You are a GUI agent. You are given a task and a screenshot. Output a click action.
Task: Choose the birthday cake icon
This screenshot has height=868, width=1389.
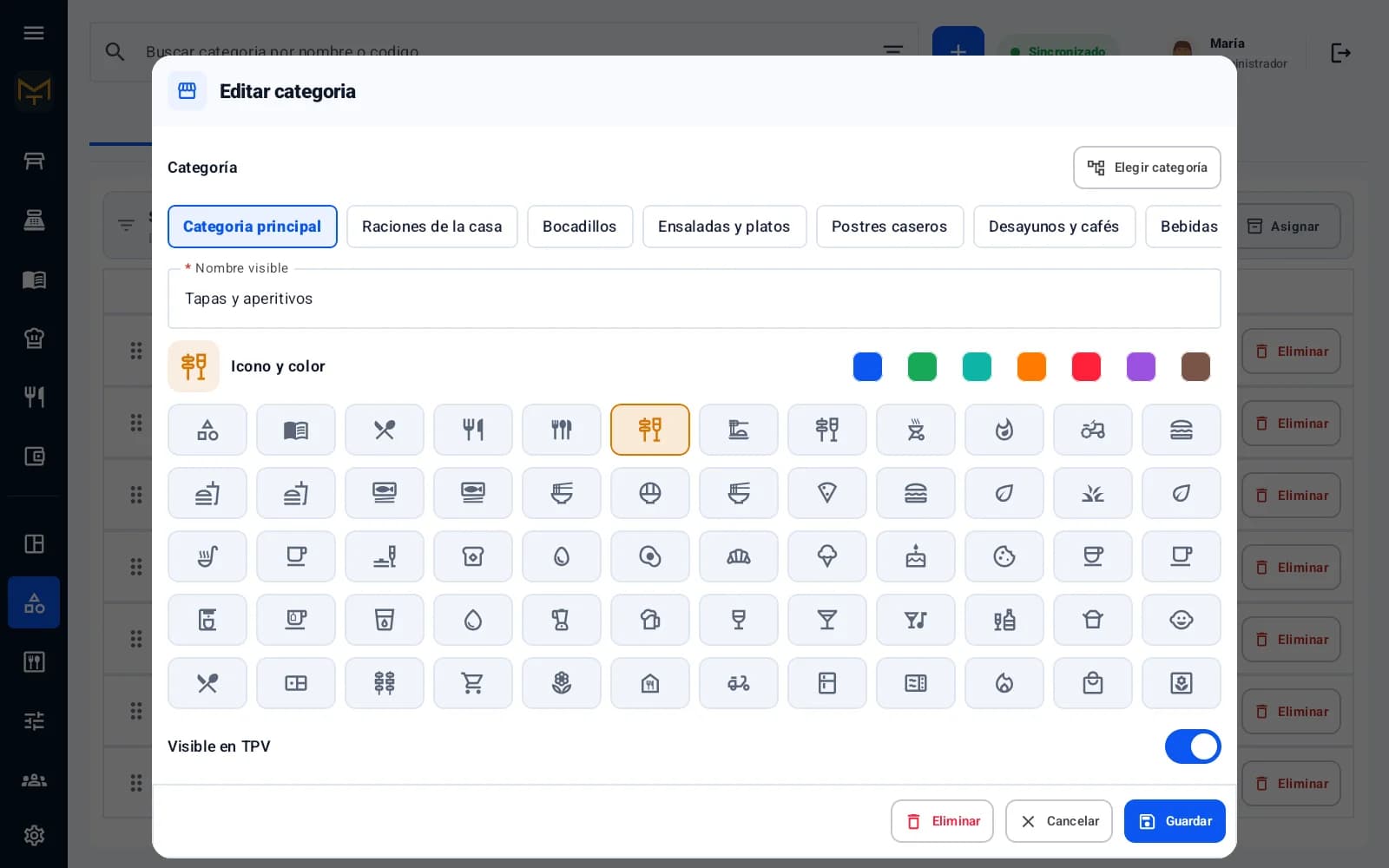click(915, 556)
